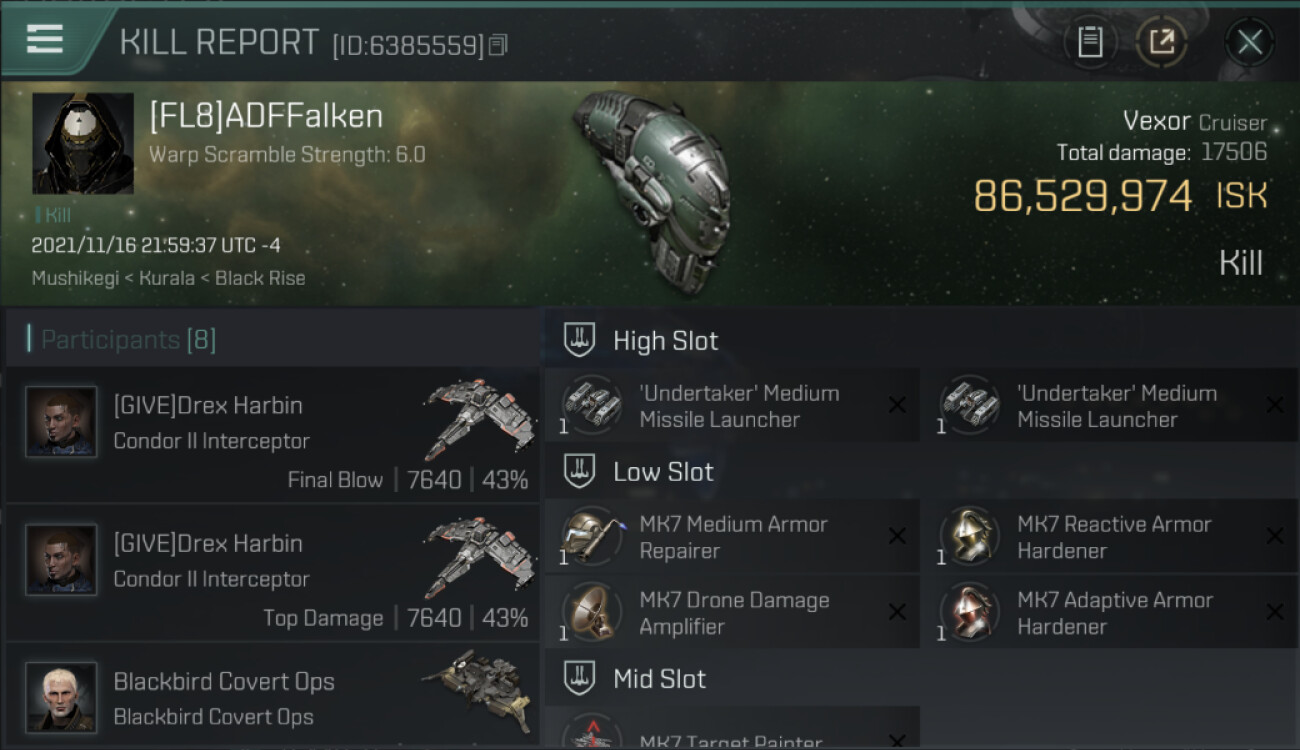Collapse the Mid Slot section

[921, 679]
